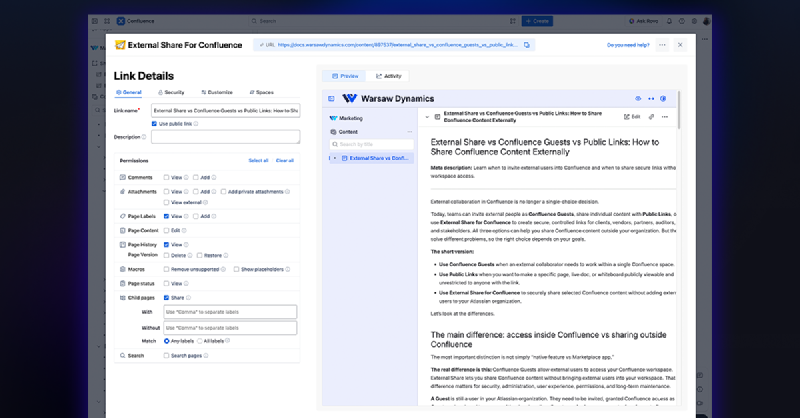800x418 pixels.
Task: Click the info icon next to Page Content Edit
Action: 184,231
